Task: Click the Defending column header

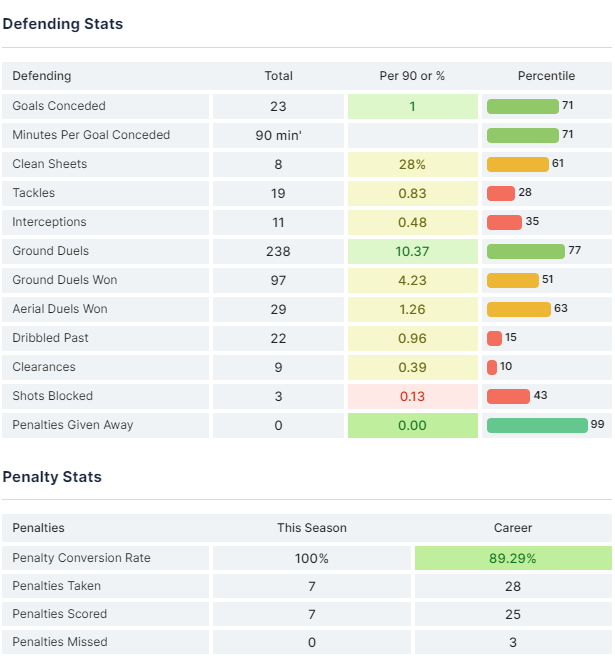Action: pos(42,76)
